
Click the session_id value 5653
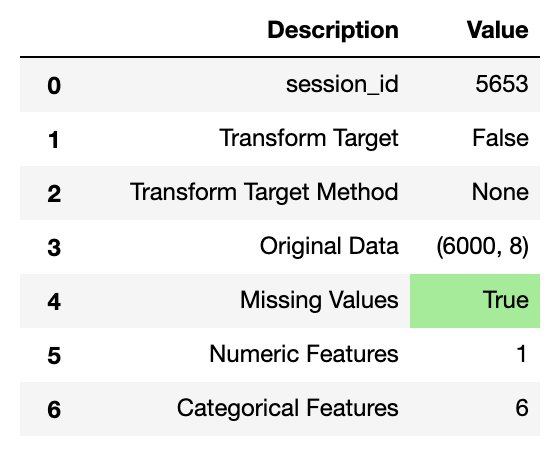click(501, 85)
